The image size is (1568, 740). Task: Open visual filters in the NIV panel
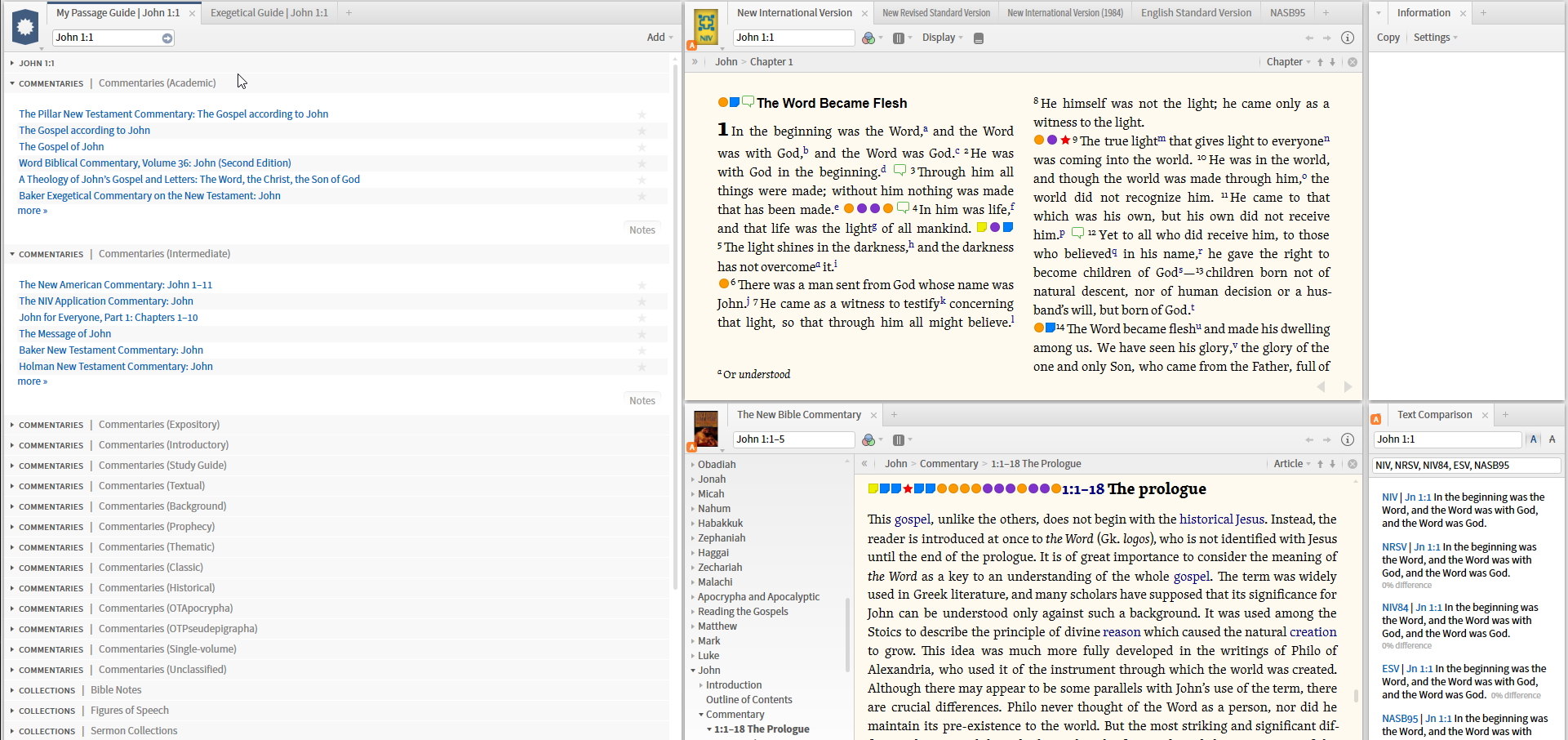click(x=870, y=38)
